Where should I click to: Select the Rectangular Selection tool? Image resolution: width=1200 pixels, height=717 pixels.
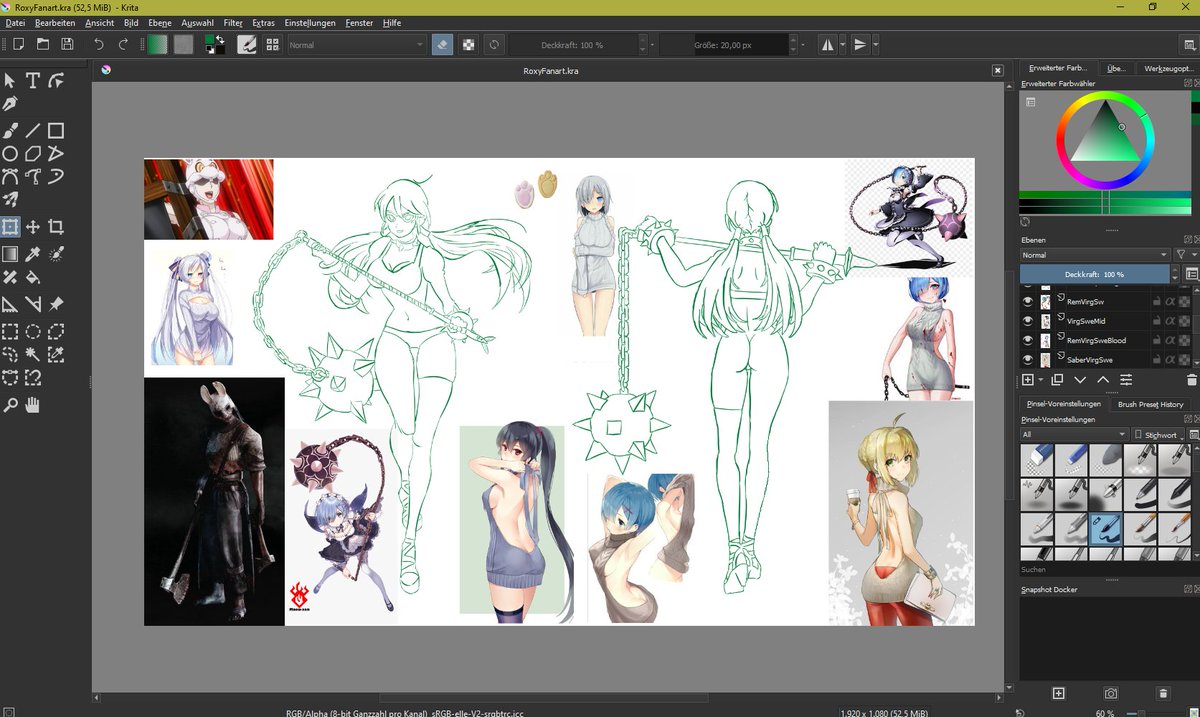coord(10,331)
